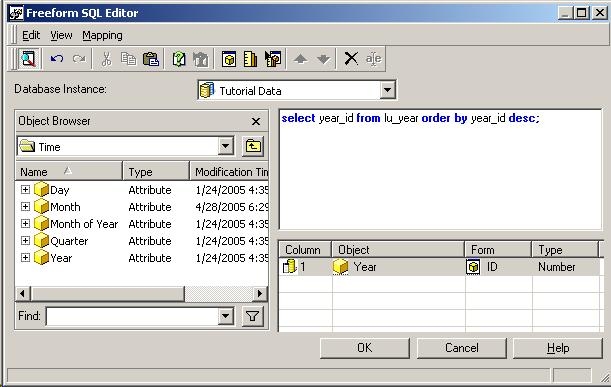Click inside the Find input field
The height and width of the screenshot is (387, 611).
point(132,316)
